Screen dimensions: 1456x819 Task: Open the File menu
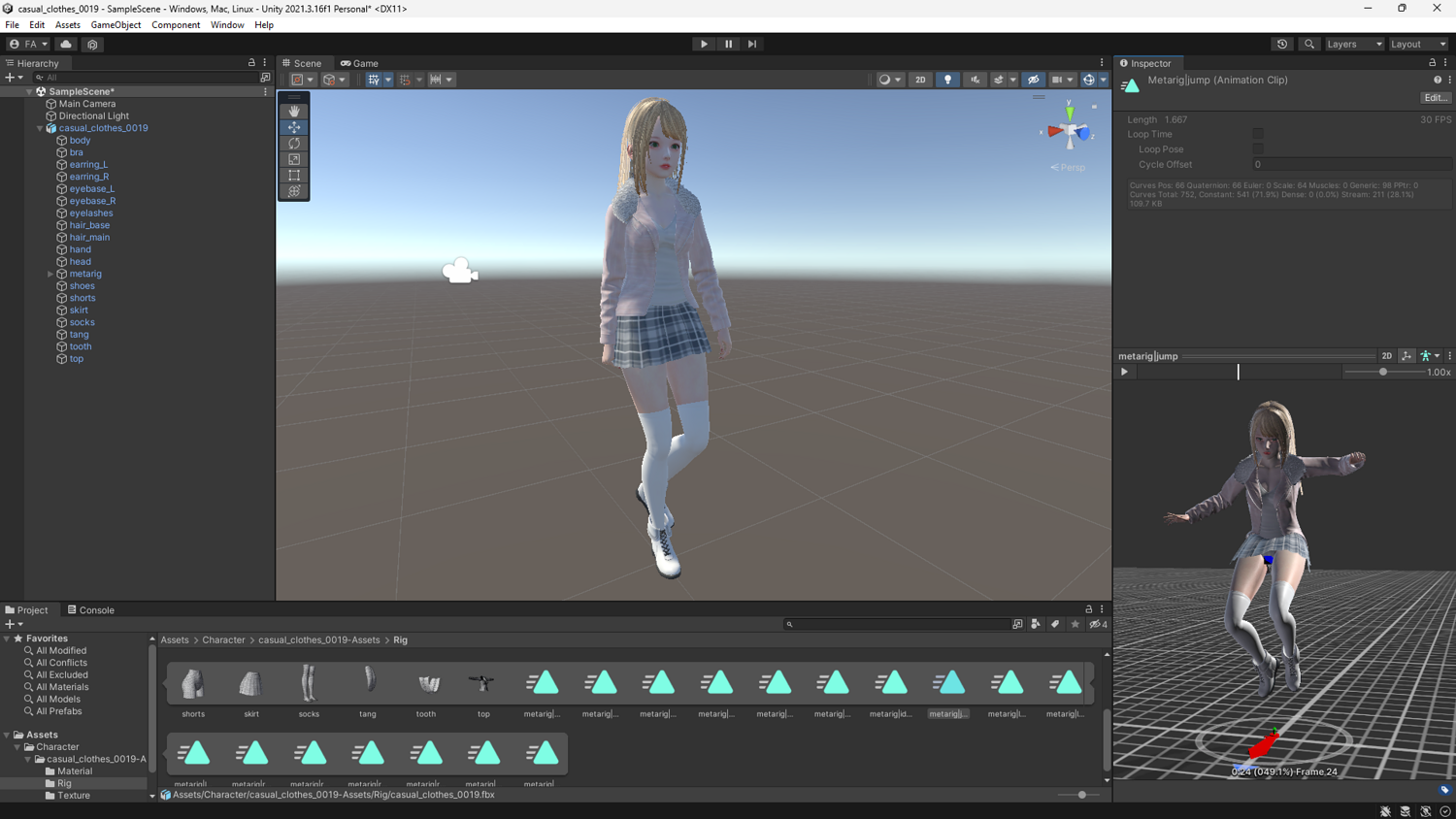[x=12, y=25]
